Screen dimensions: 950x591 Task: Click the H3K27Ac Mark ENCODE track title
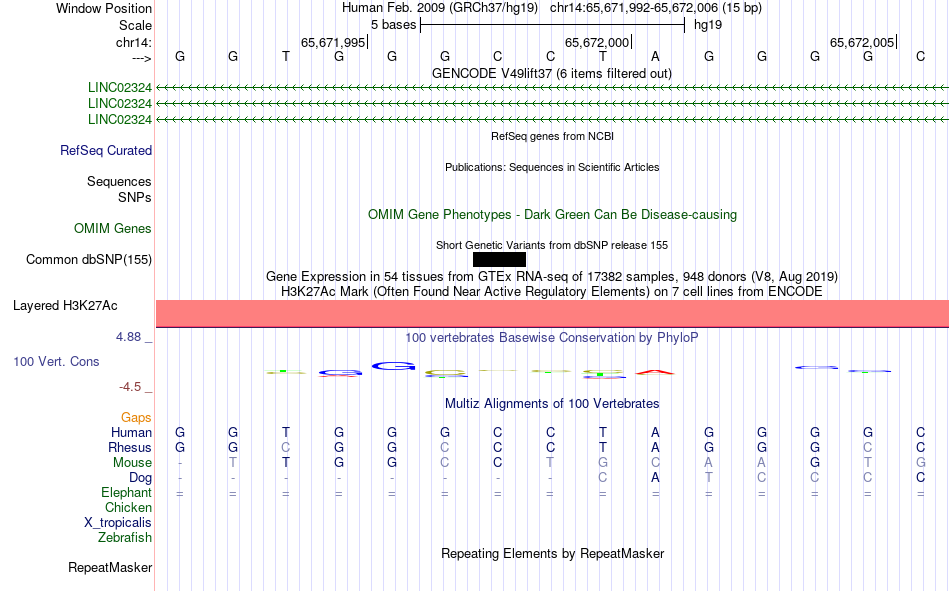pyautogui.click(x=551, y=292)
